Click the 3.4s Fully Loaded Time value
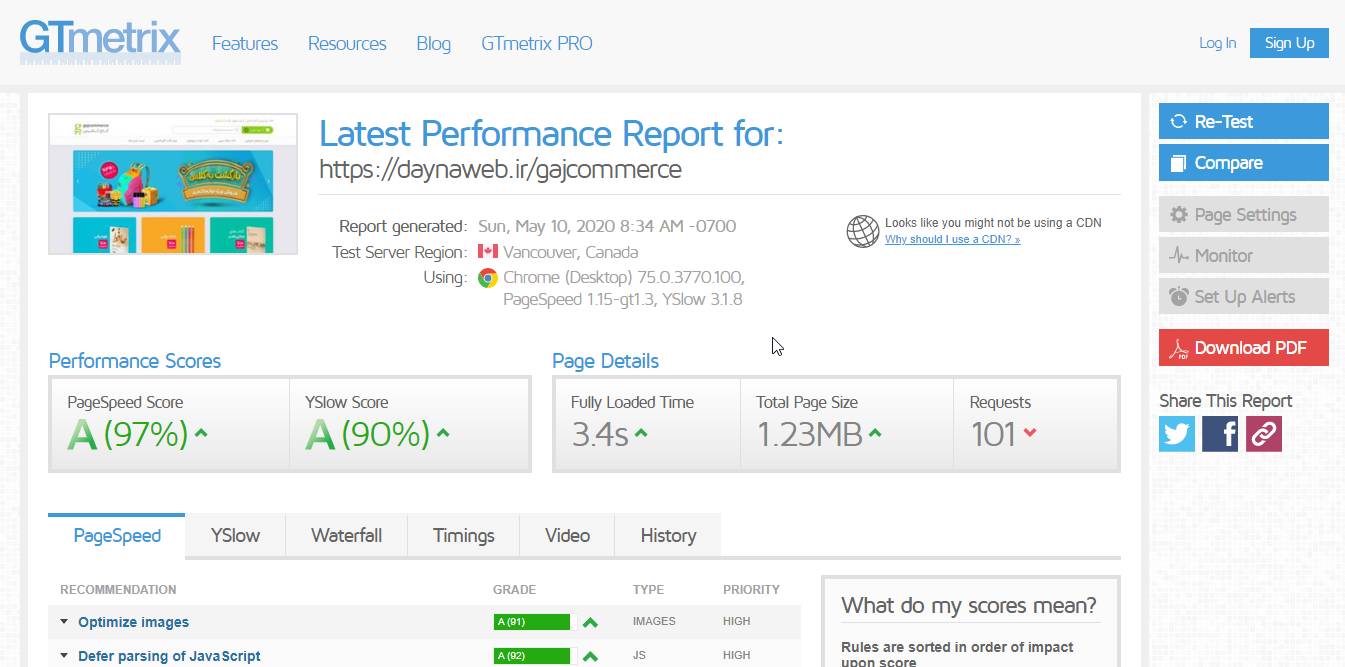The width and height of the screenshot is (1345, 667). pos(600,434)
